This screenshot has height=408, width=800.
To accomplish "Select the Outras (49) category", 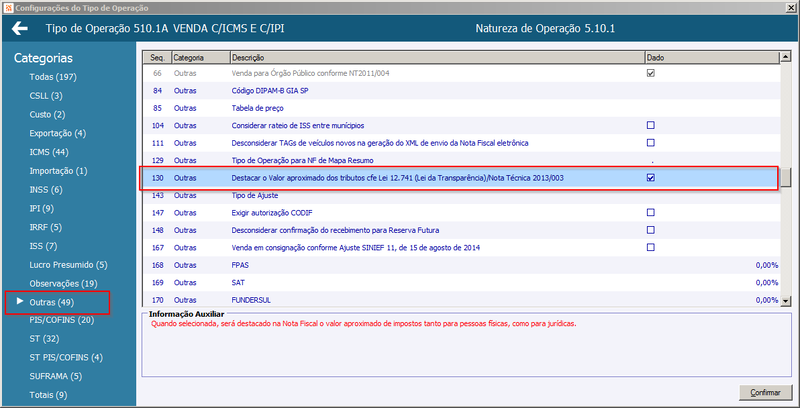I will pyautogui.click(x=52, y=302).
